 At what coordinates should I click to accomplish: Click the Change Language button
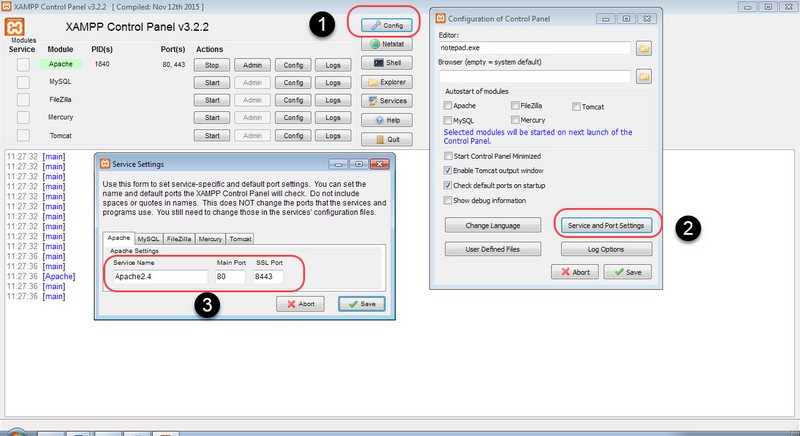point(492,225)
